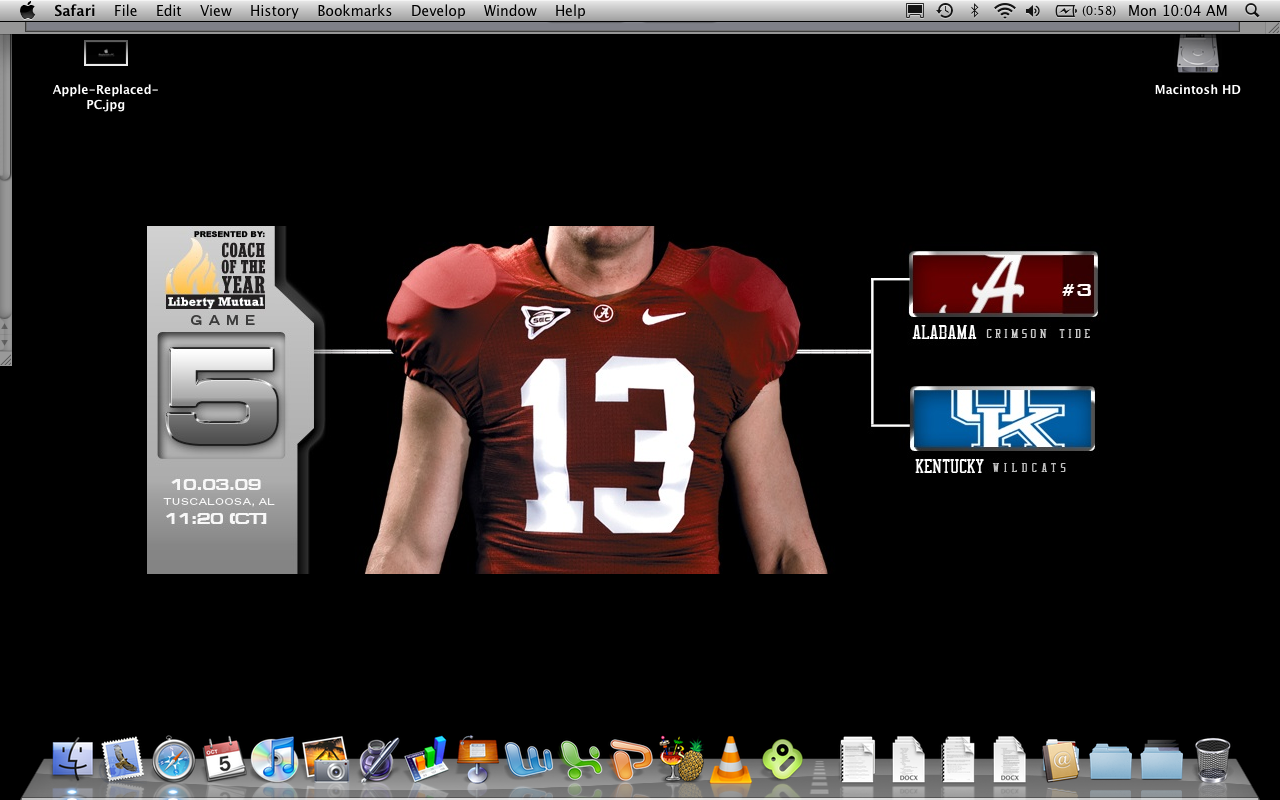This screenshot has height=800, width=1280.
Task: Open iPhoto from the Dock
Action: pyautogui.click(x=325, y=760)
